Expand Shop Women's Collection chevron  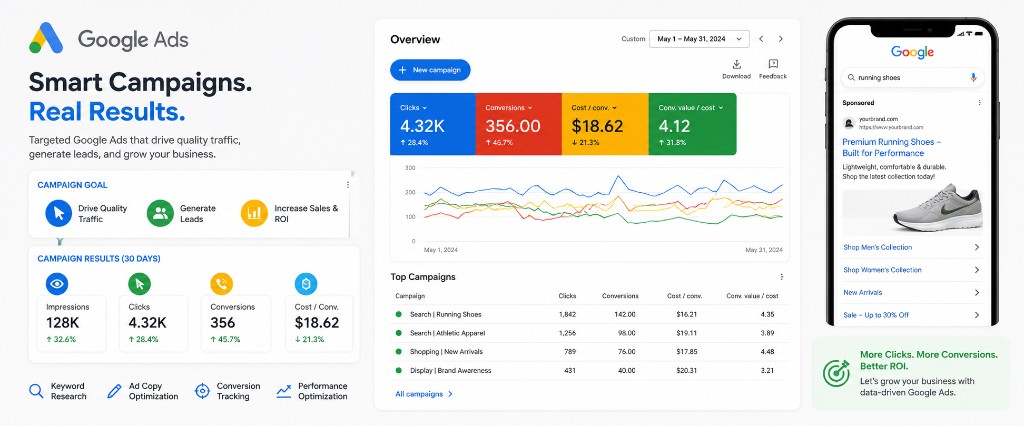977,270
